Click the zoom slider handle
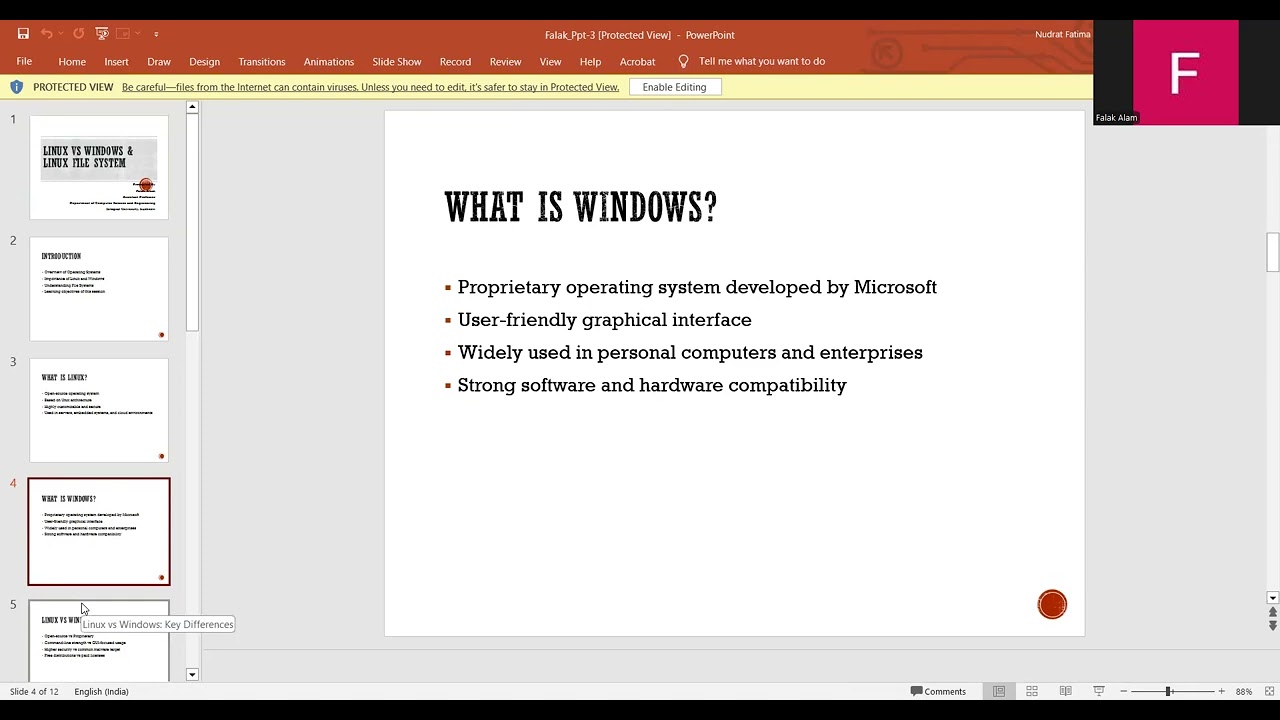This screenshot has height=720, width=1280. tap(1168, 691)
